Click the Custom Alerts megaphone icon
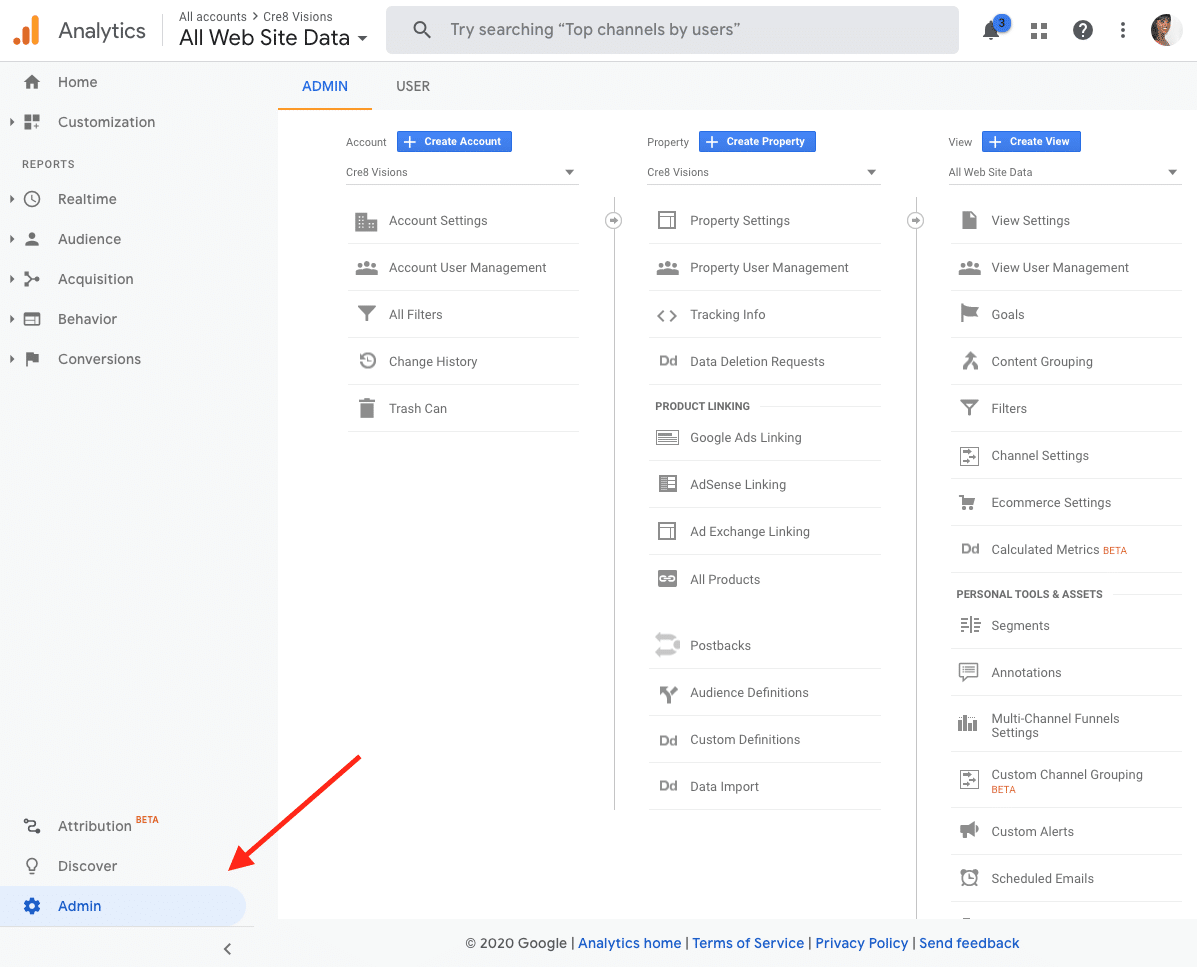 click(x=970, y=830)
